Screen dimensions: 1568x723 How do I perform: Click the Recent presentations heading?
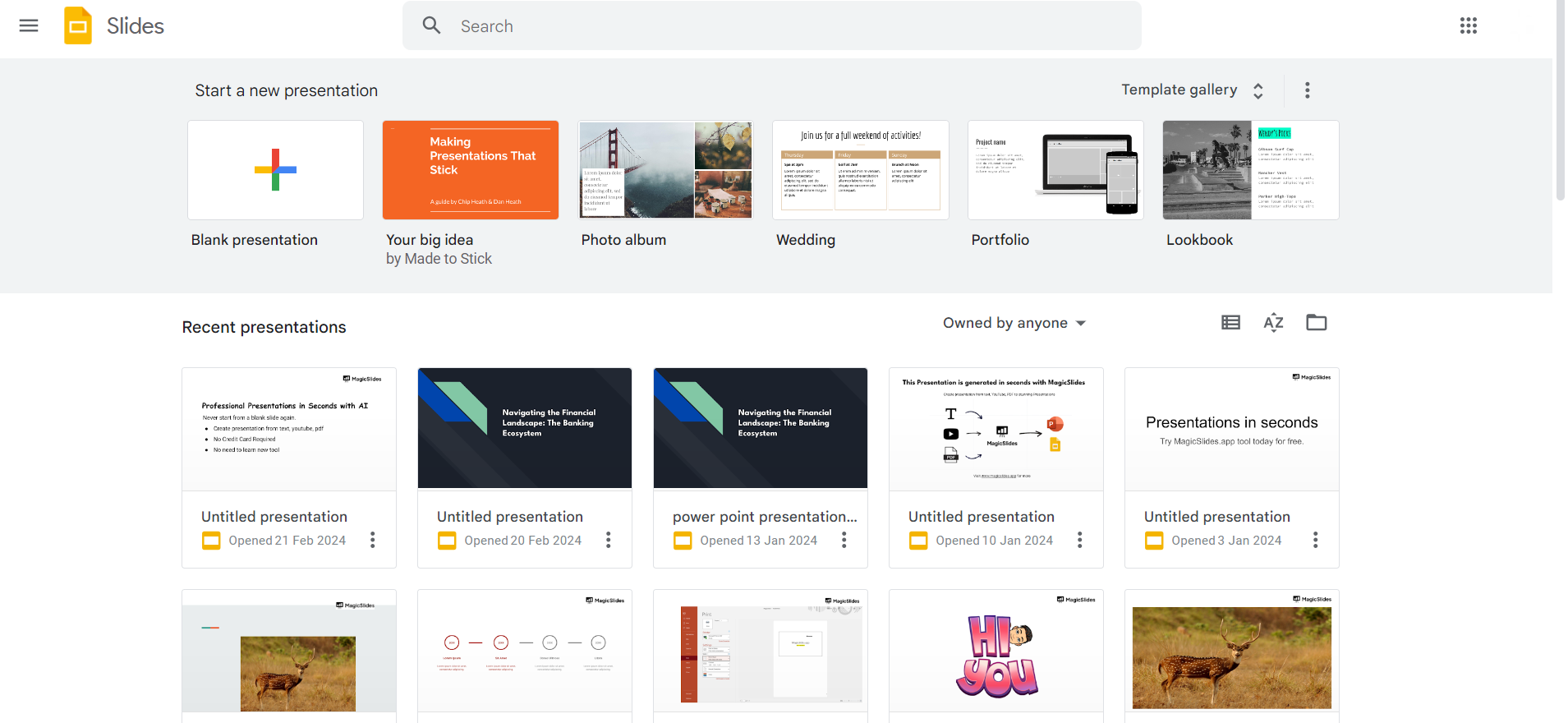click(264, 327)
